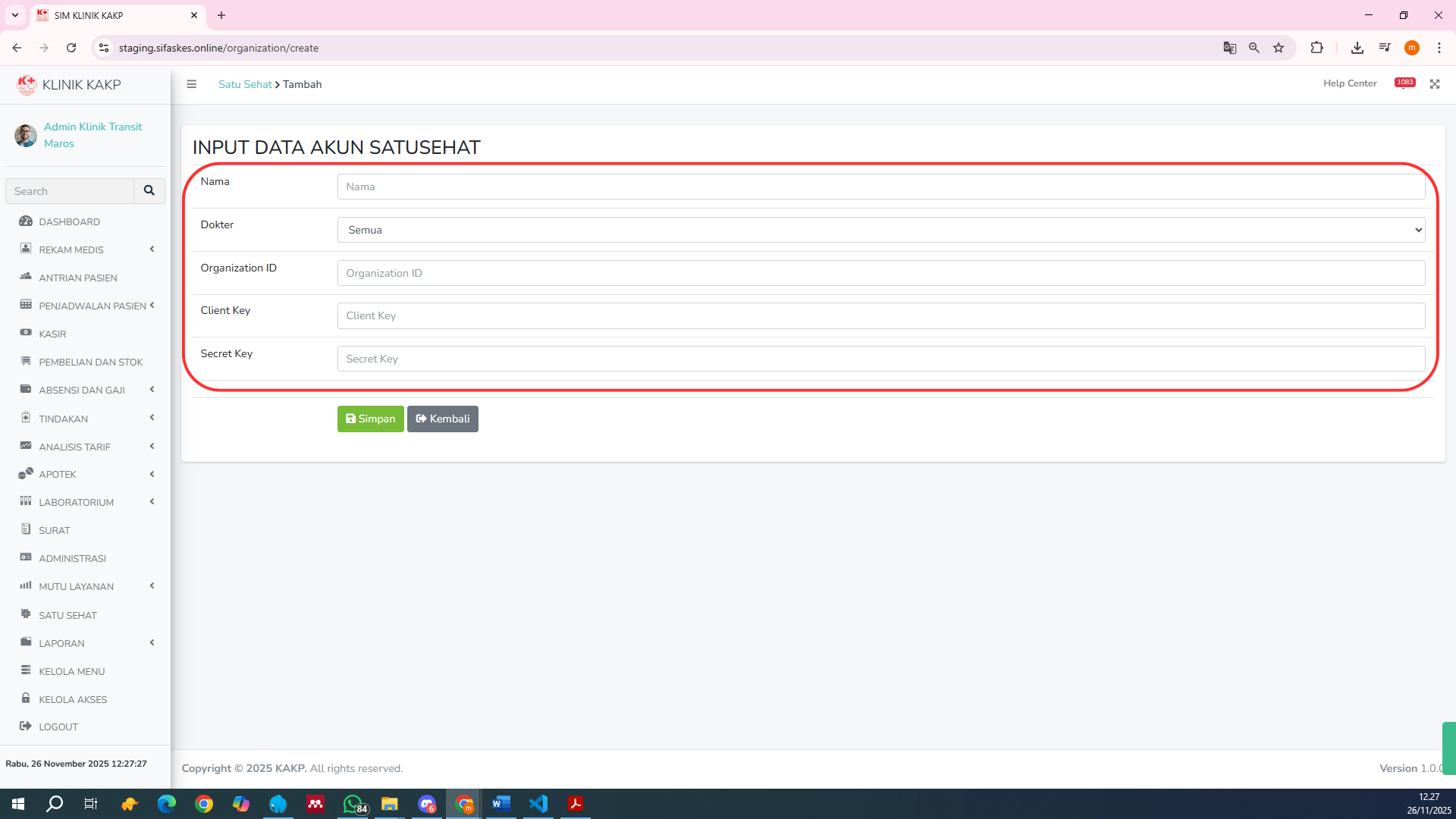Toggle fullscreen with the expand icon
1456x819 pixels.
[1435, 84]
